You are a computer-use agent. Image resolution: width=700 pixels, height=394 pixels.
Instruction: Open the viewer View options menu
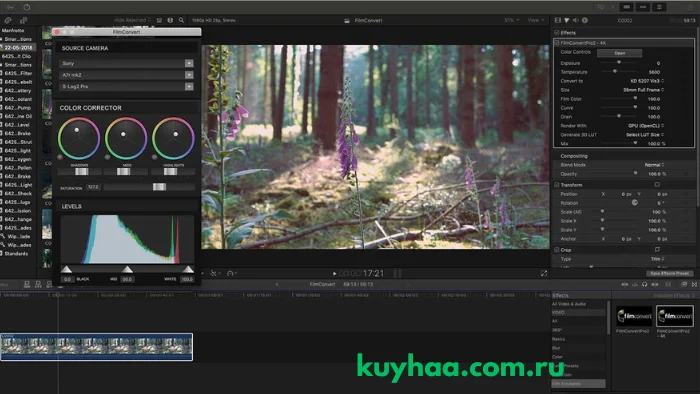point(536,20)
